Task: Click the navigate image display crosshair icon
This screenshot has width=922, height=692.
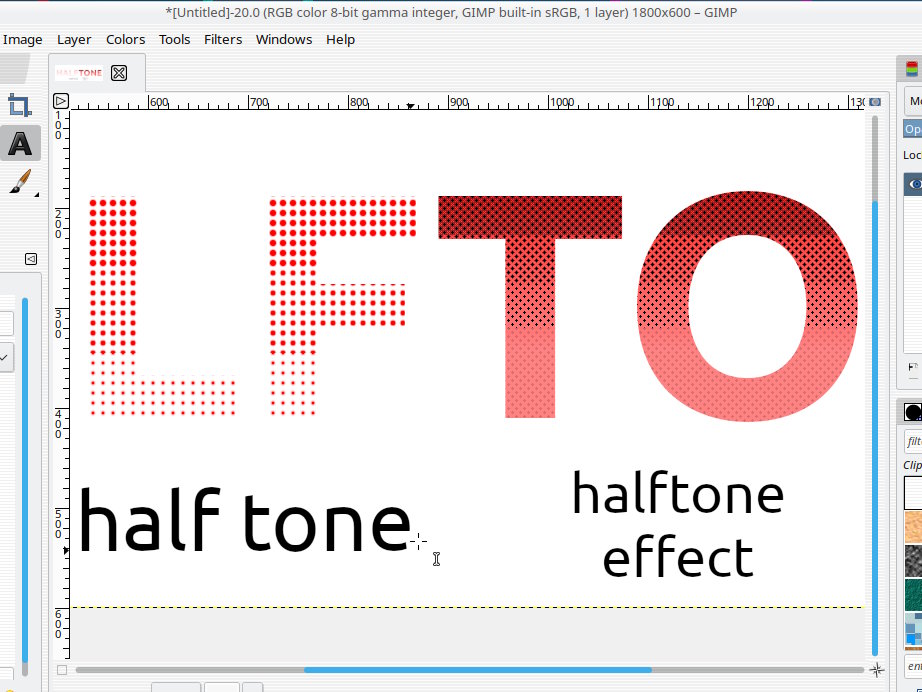Action: click(876, 670)
